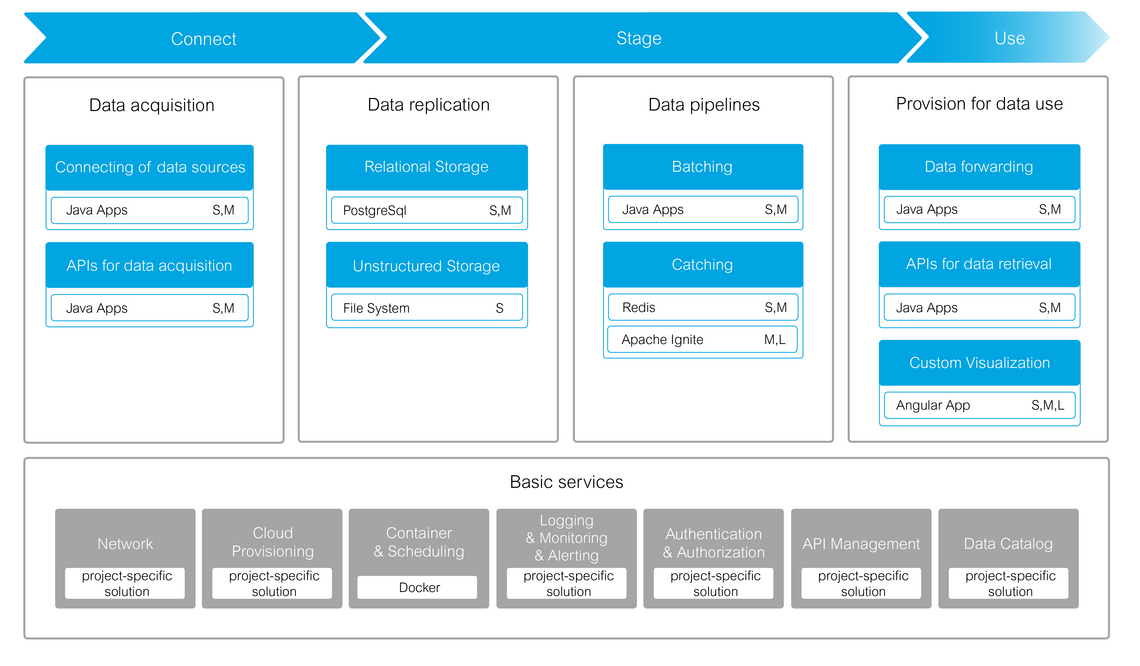The image size is (1140, 666).
Task: Collapse the Basic services section
Action: click(x=566, y=482)
